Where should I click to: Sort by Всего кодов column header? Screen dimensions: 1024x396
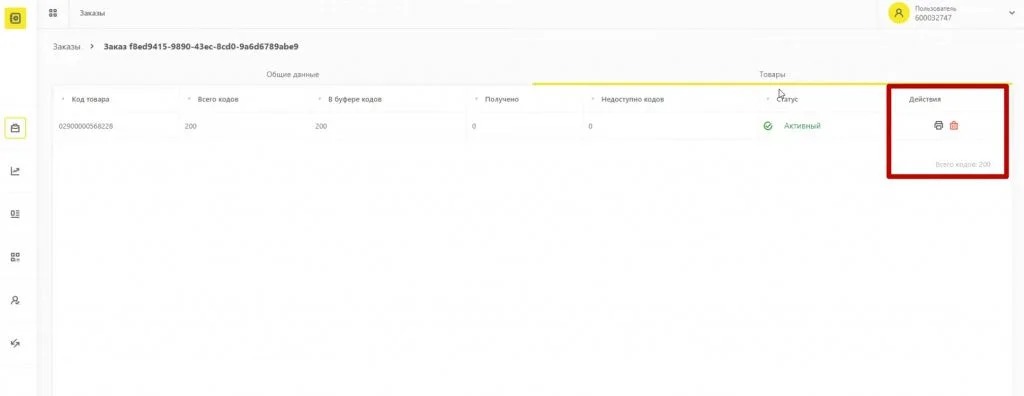pos(218,99)
